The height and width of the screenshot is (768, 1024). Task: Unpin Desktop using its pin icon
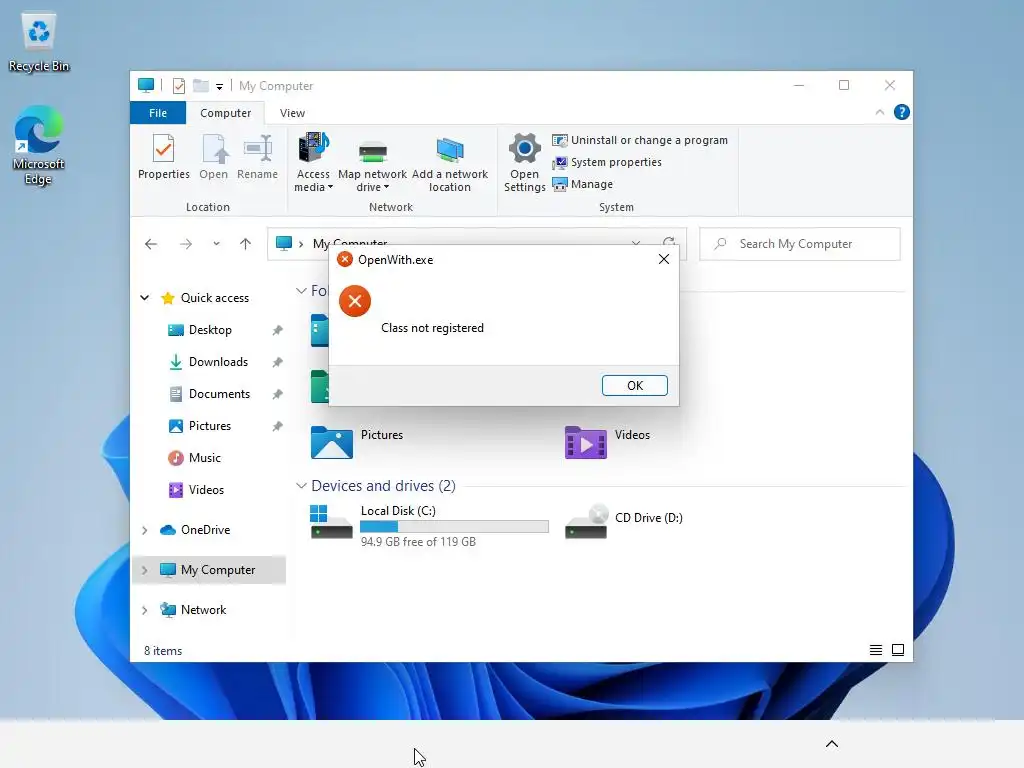coord(278,330)
